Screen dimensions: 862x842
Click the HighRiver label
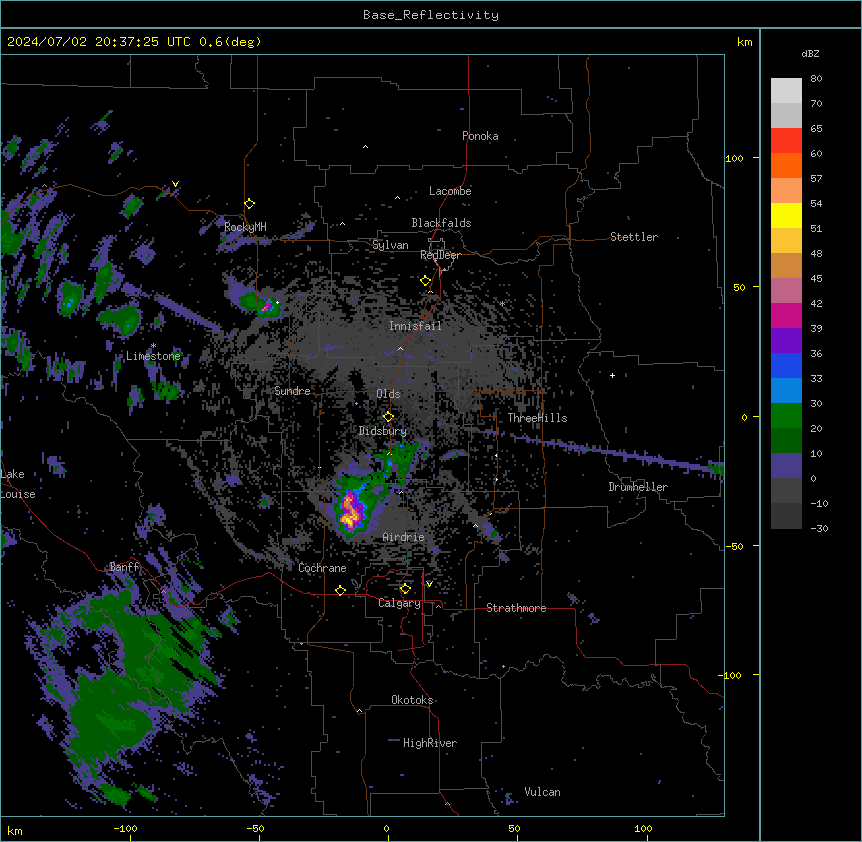tap(430, 743)
